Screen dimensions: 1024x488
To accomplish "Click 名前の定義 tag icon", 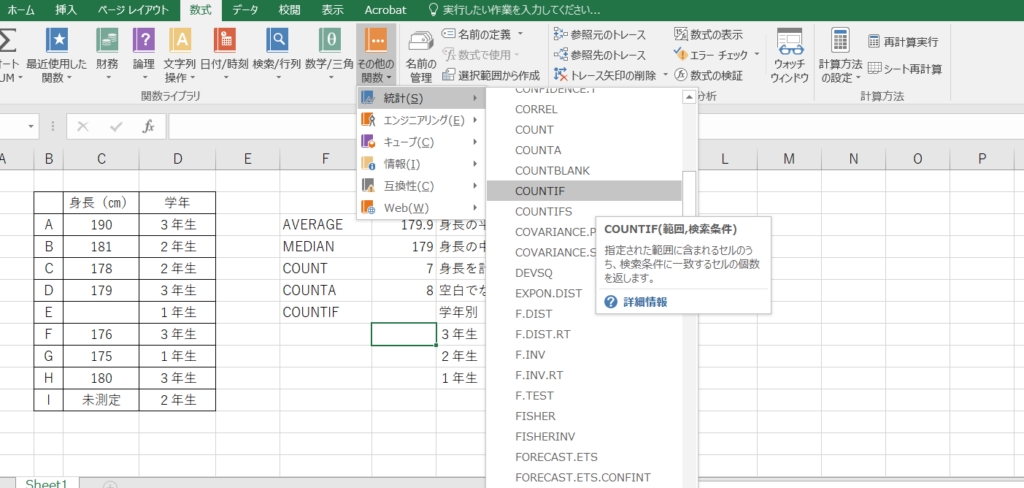I will (449, 33).
